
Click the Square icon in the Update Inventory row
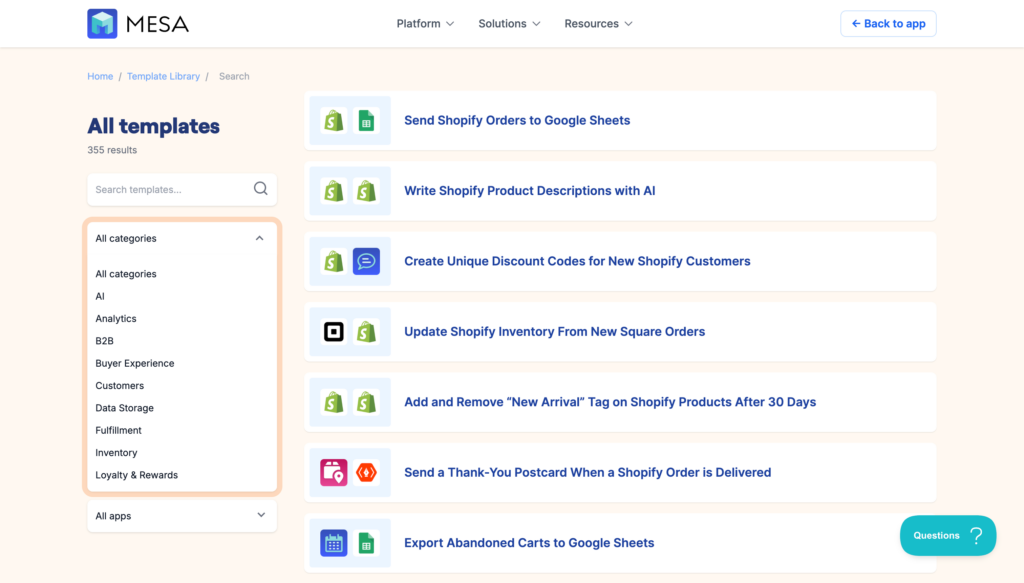[334, 332]
